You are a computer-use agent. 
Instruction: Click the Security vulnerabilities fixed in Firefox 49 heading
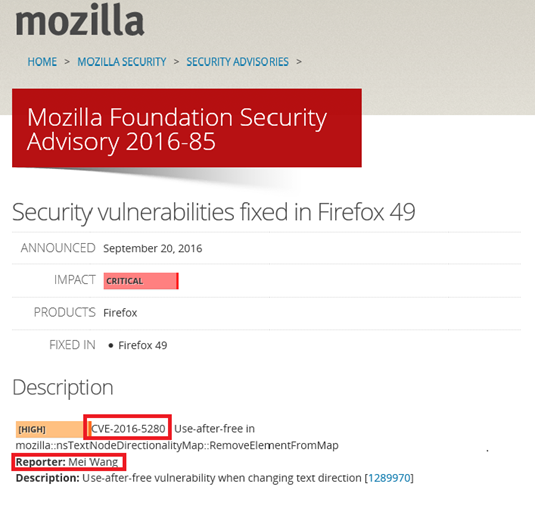pyautogui.click(x=214, y=212)
